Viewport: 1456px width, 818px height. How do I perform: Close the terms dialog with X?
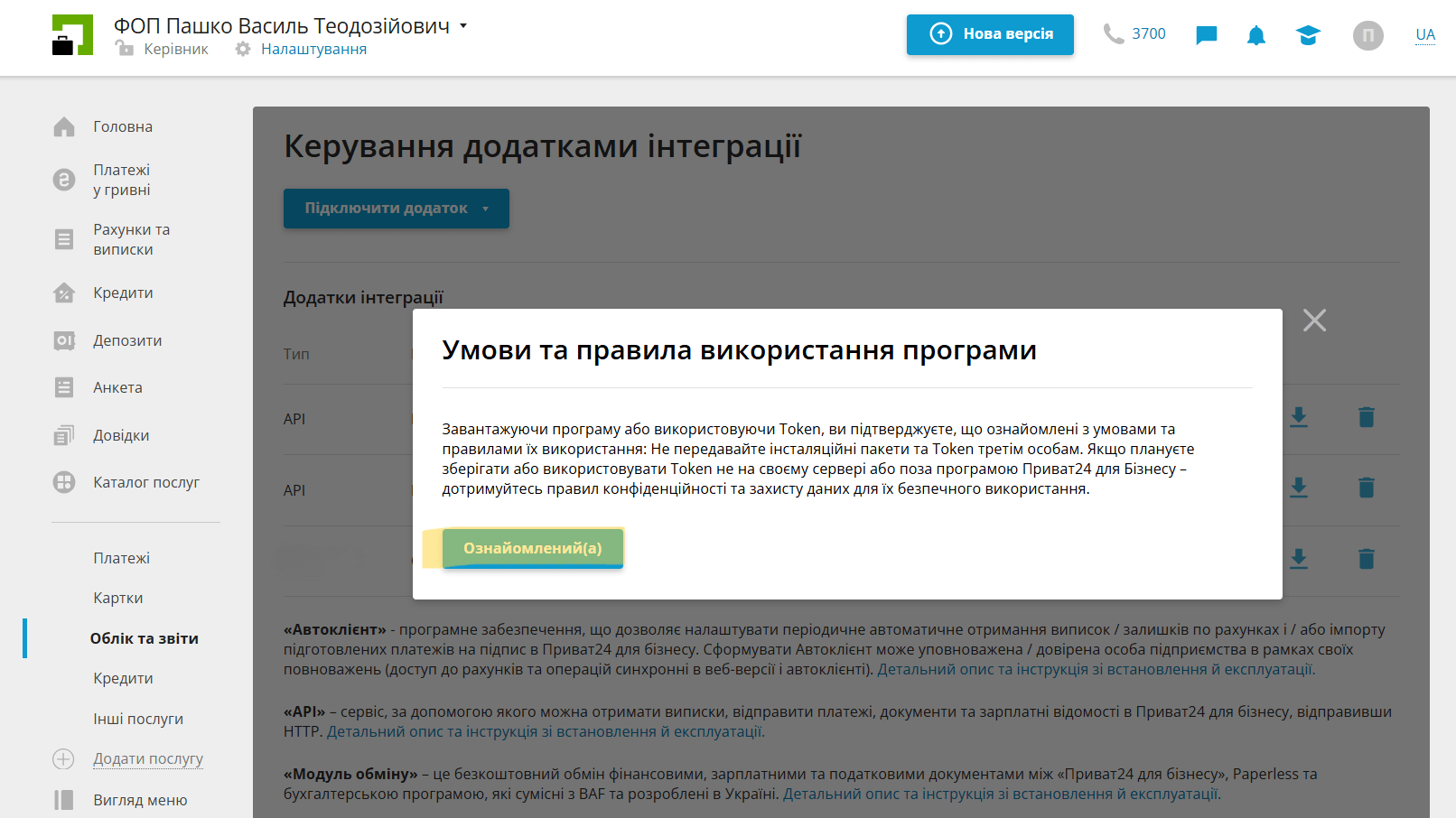(x=1314, y=321)
